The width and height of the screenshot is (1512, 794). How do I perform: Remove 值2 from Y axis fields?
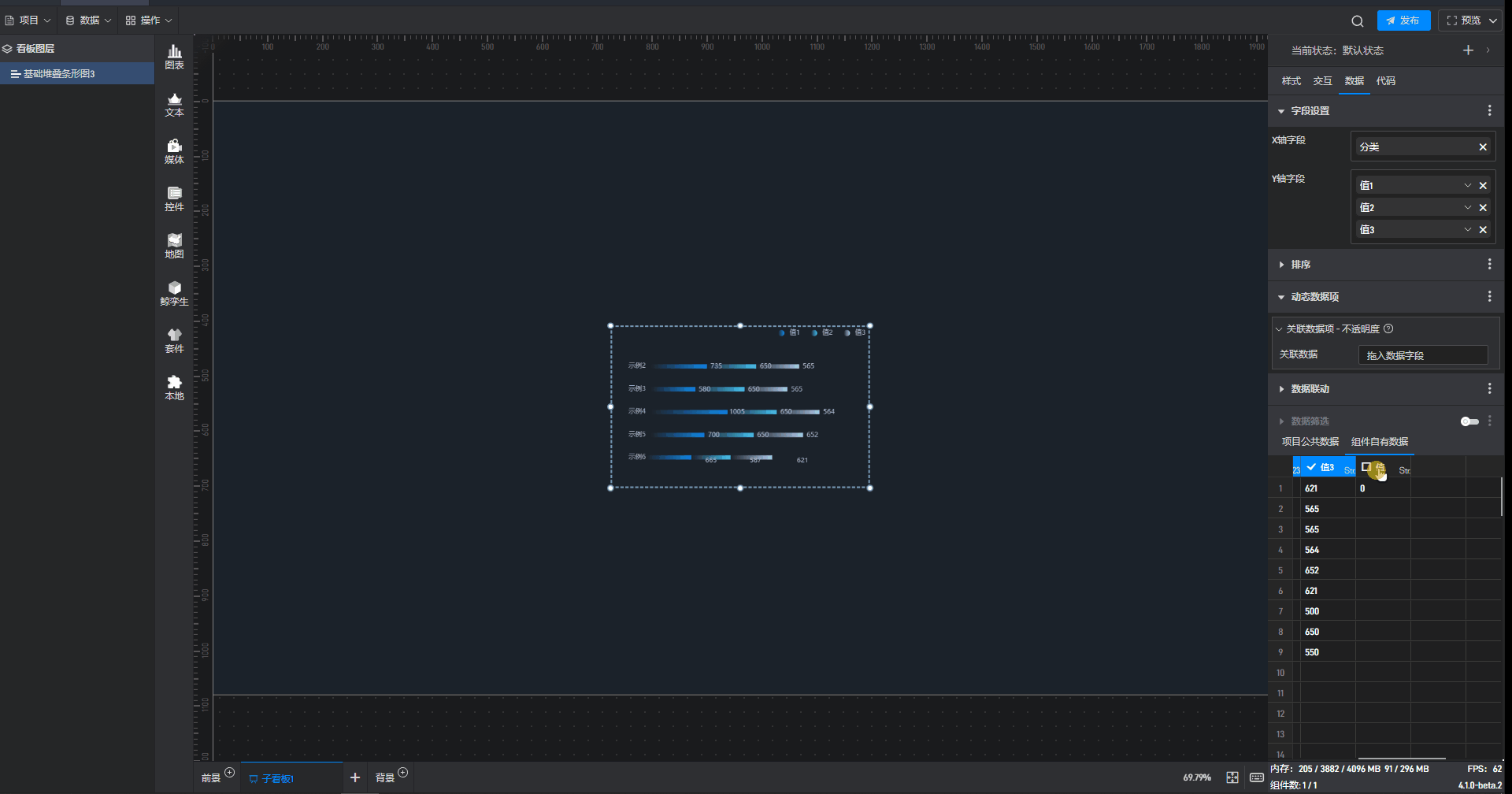click(x=1483, y=208)
